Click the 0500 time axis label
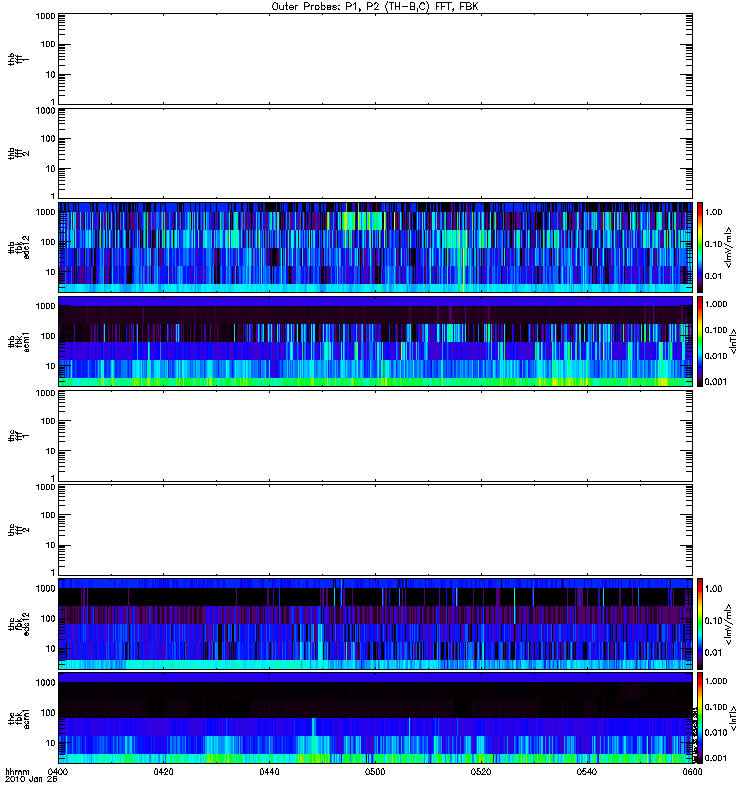Viewport: 750px width, 800px height. 375,771
